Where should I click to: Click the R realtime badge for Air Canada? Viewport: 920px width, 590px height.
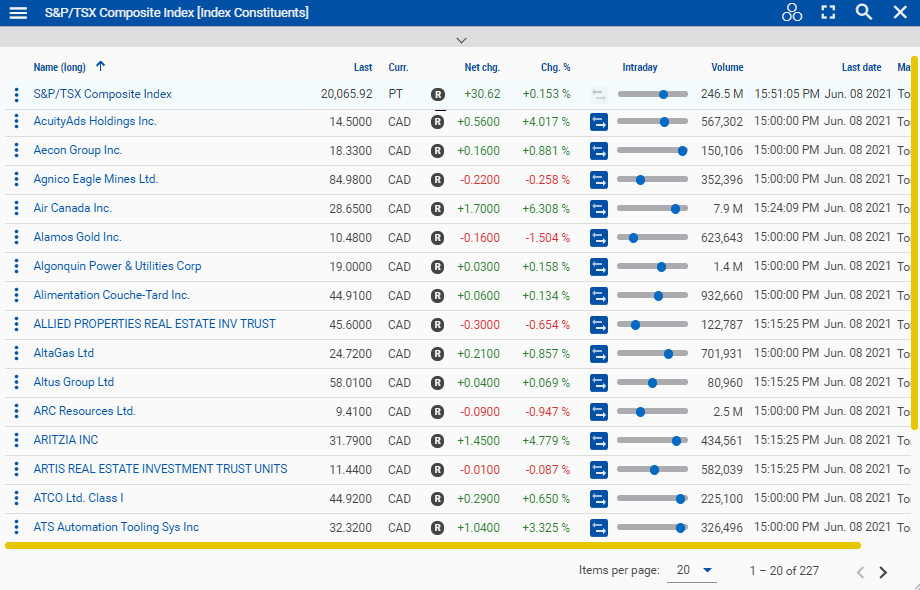click(437, 209)
